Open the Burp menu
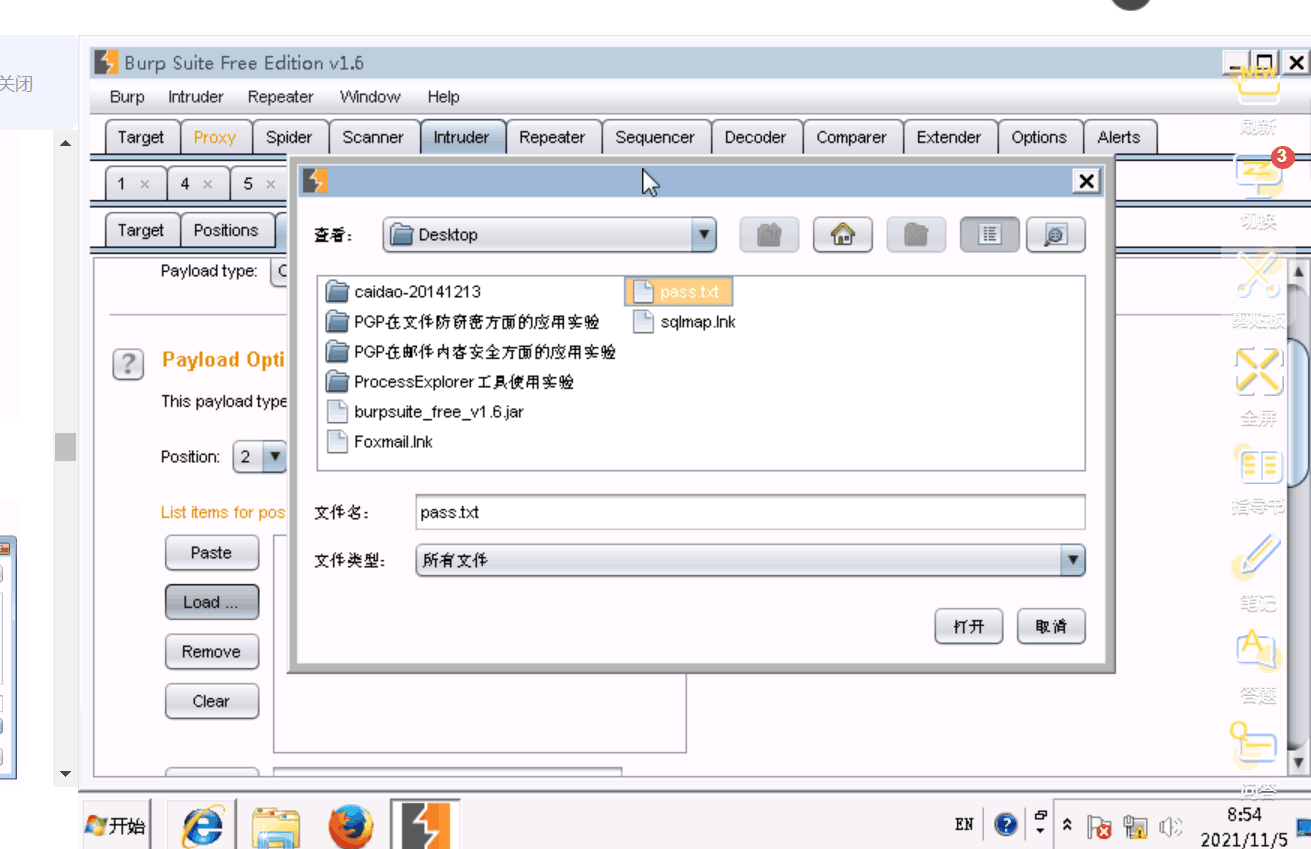This screenshot has width=1311, height=849. [127, 97]
